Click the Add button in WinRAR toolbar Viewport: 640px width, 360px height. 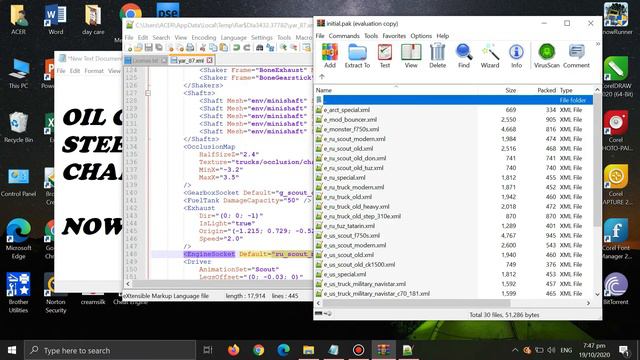(x=330, y=56)
